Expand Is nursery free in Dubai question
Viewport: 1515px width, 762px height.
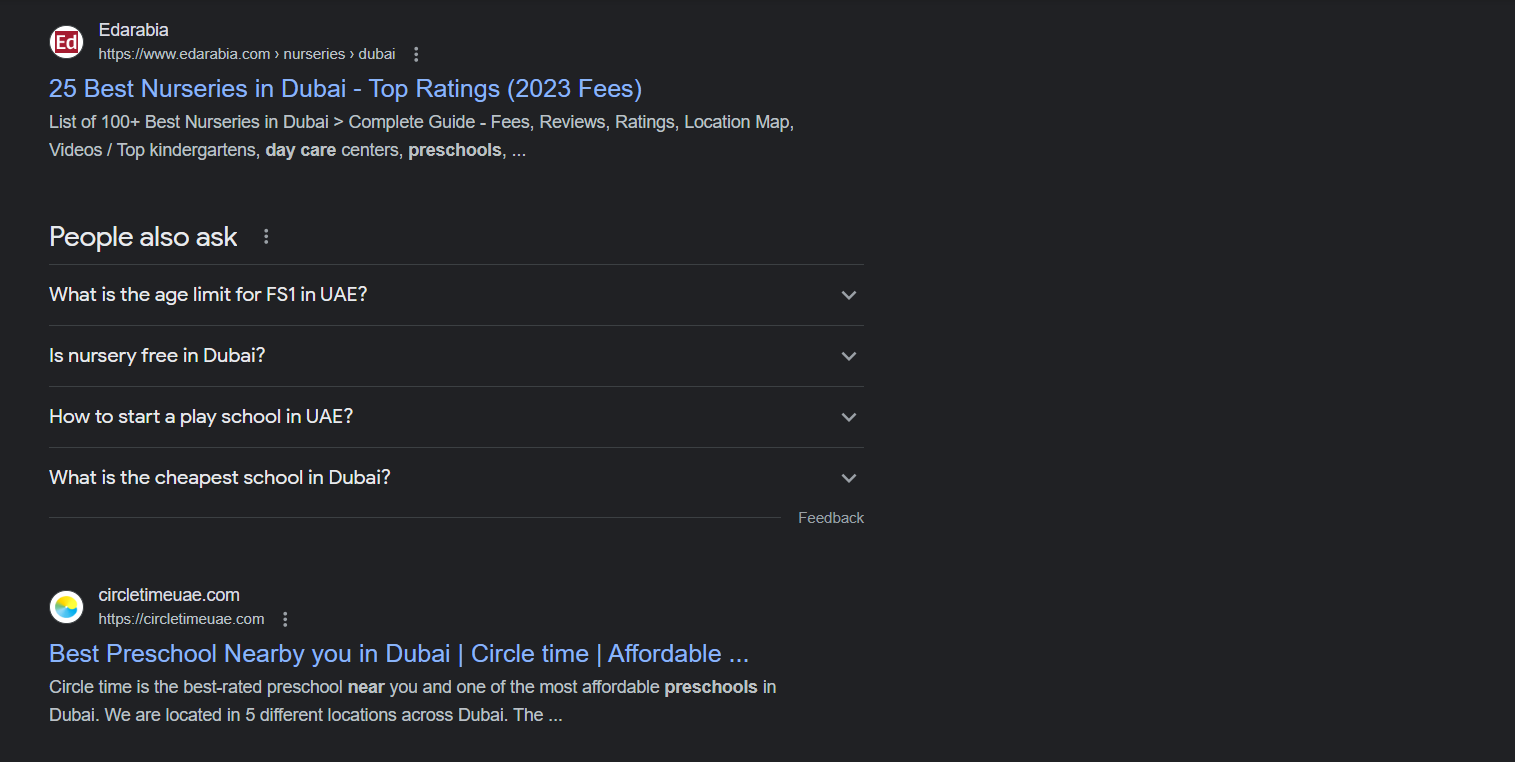coord(456,356)
